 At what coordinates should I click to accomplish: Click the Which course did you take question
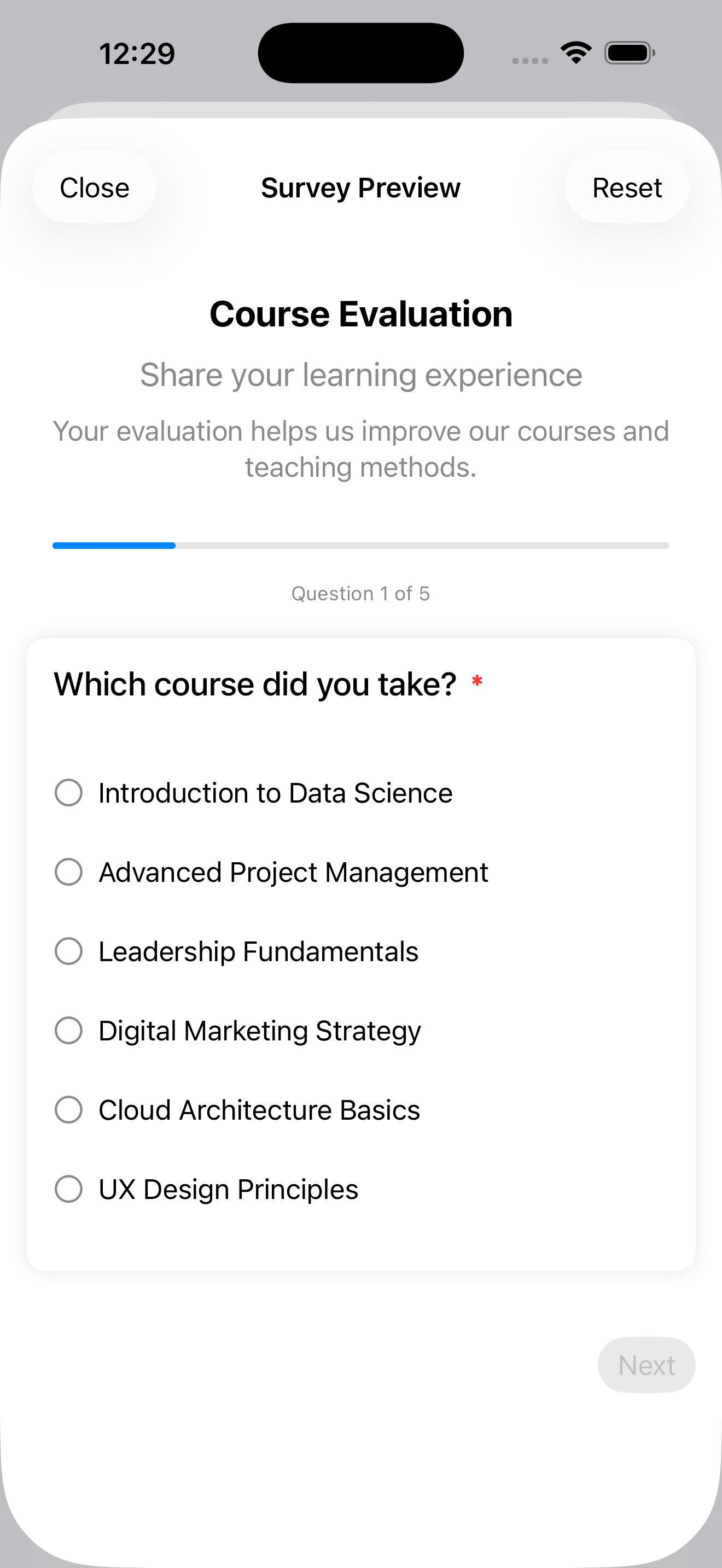255,684
